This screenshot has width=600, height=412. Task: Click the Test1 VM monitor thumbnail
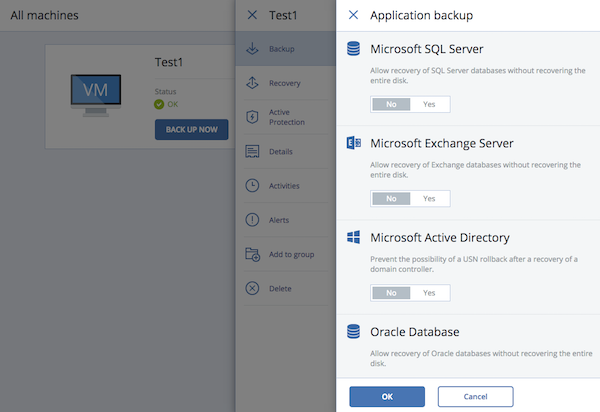95,90
